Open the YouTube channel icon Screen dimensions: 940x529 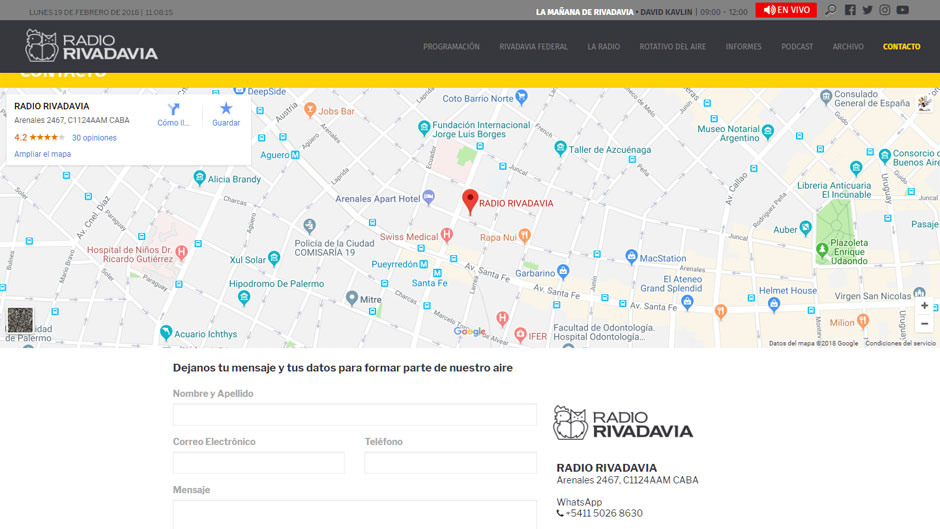click(902, 10)
